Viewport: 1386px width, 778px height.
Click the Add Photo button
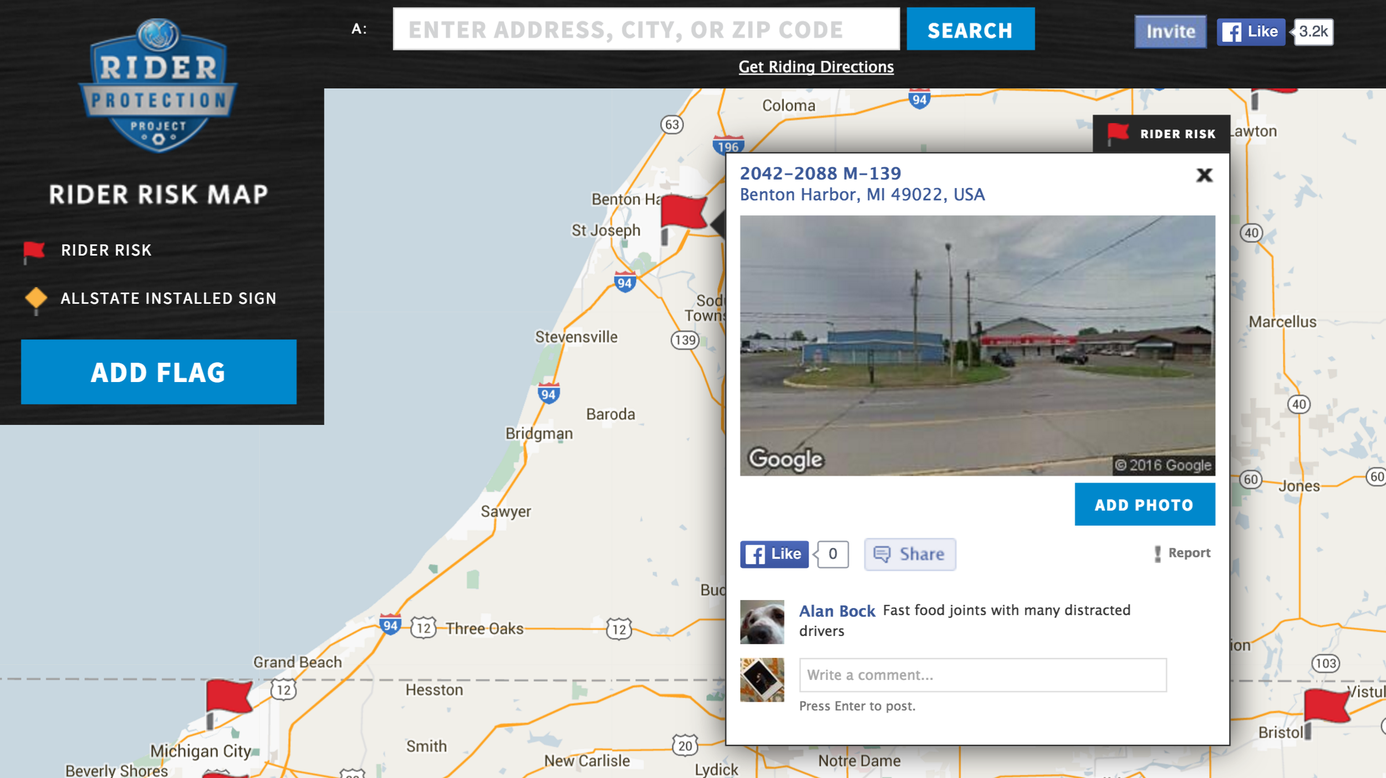pyautogui.click(x=1145, y=505)
